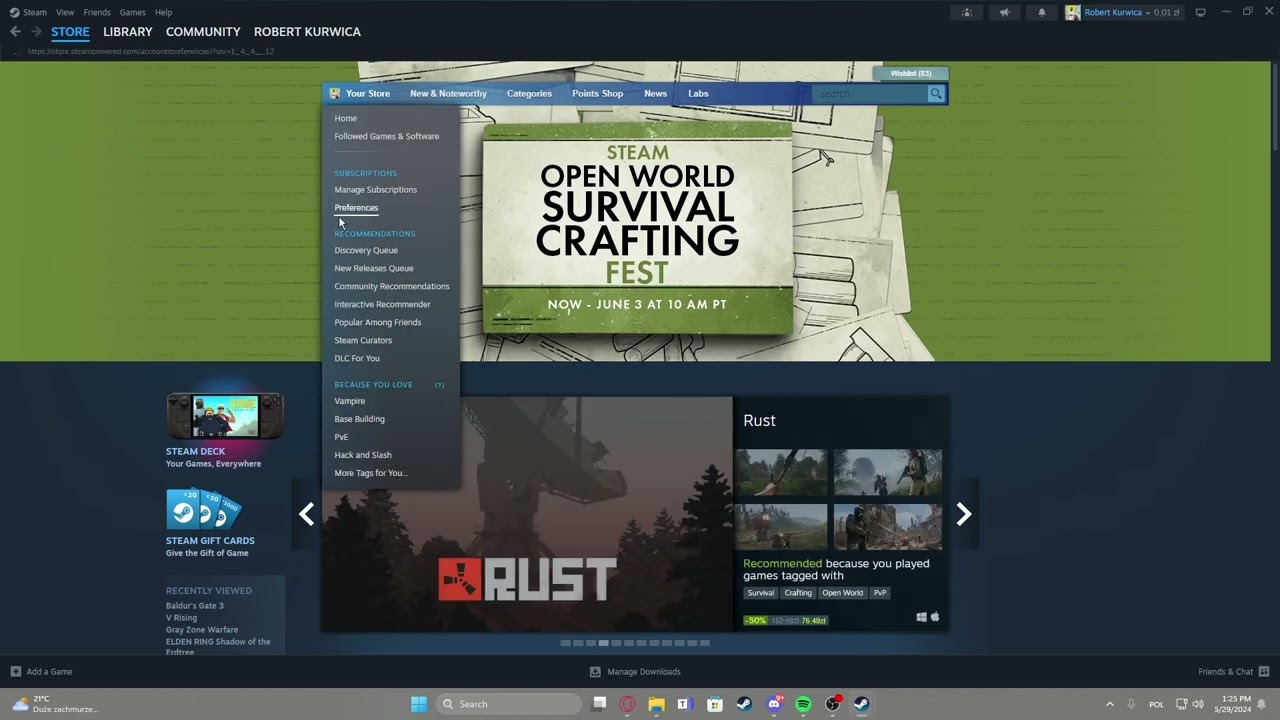Show previous featured game with left carousel arrow
This screenshot has width=1280, height=720.
pos(306,514)
